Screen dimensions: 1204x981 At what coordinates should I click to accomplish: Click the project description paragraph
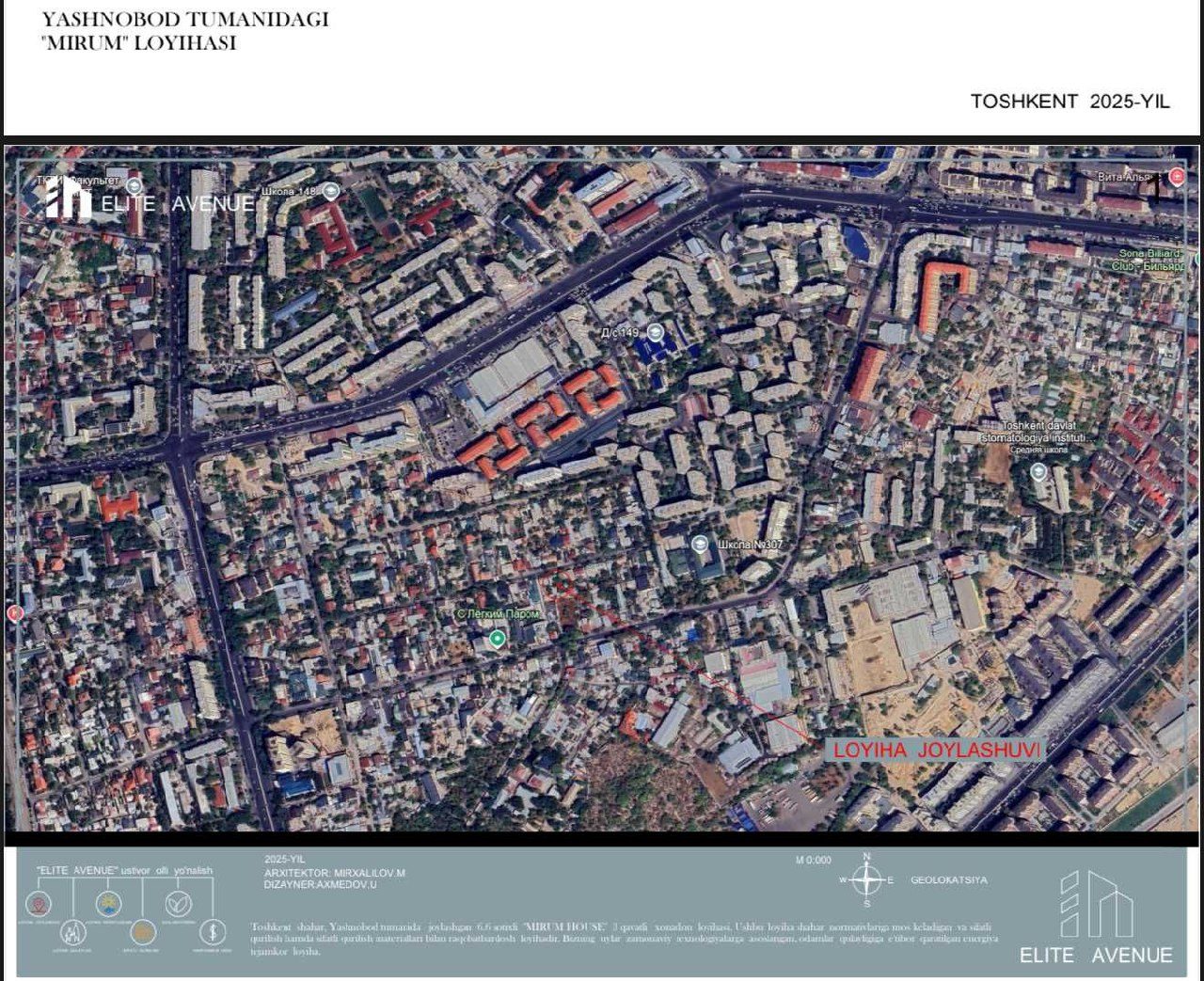click(624, 939)
